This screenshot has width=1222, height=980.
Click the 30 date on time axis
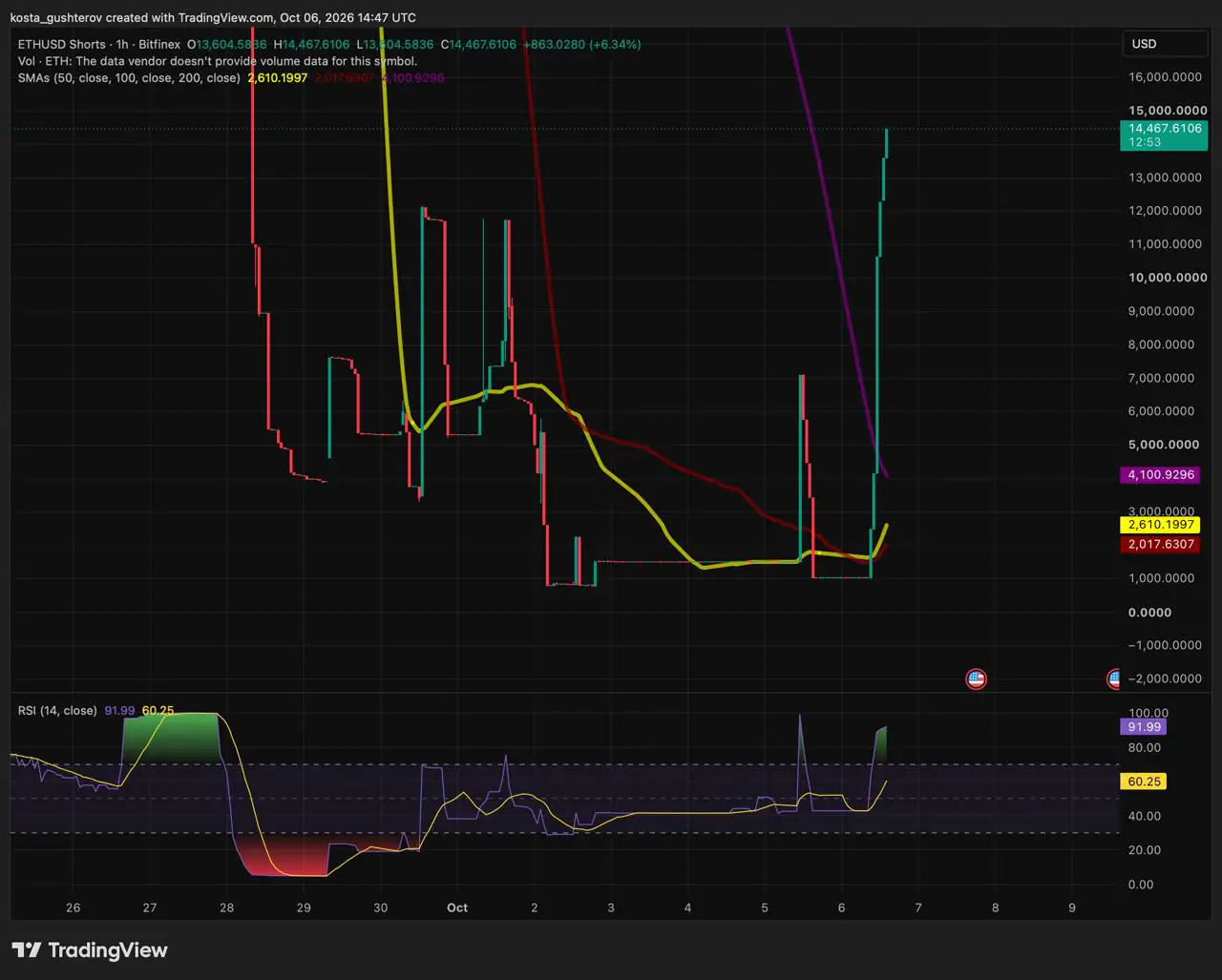[x=381, y=907]
